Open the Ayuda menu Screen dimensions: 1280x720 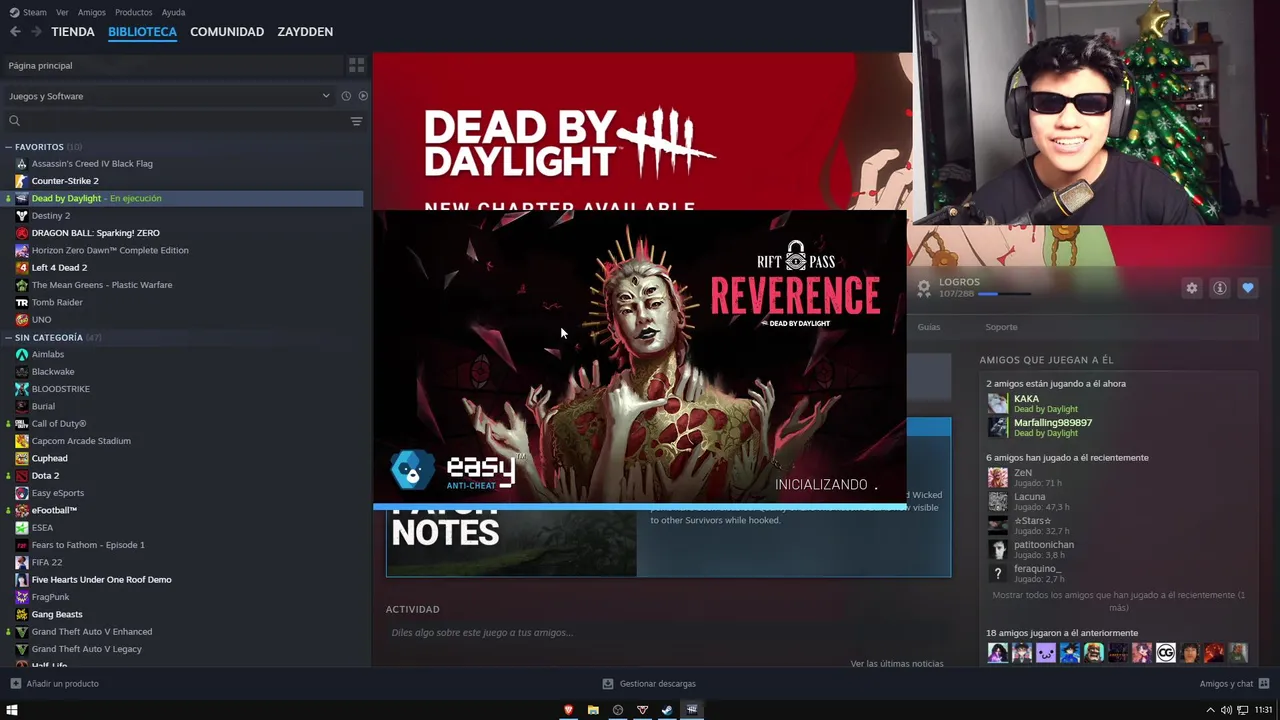point(173,12)
